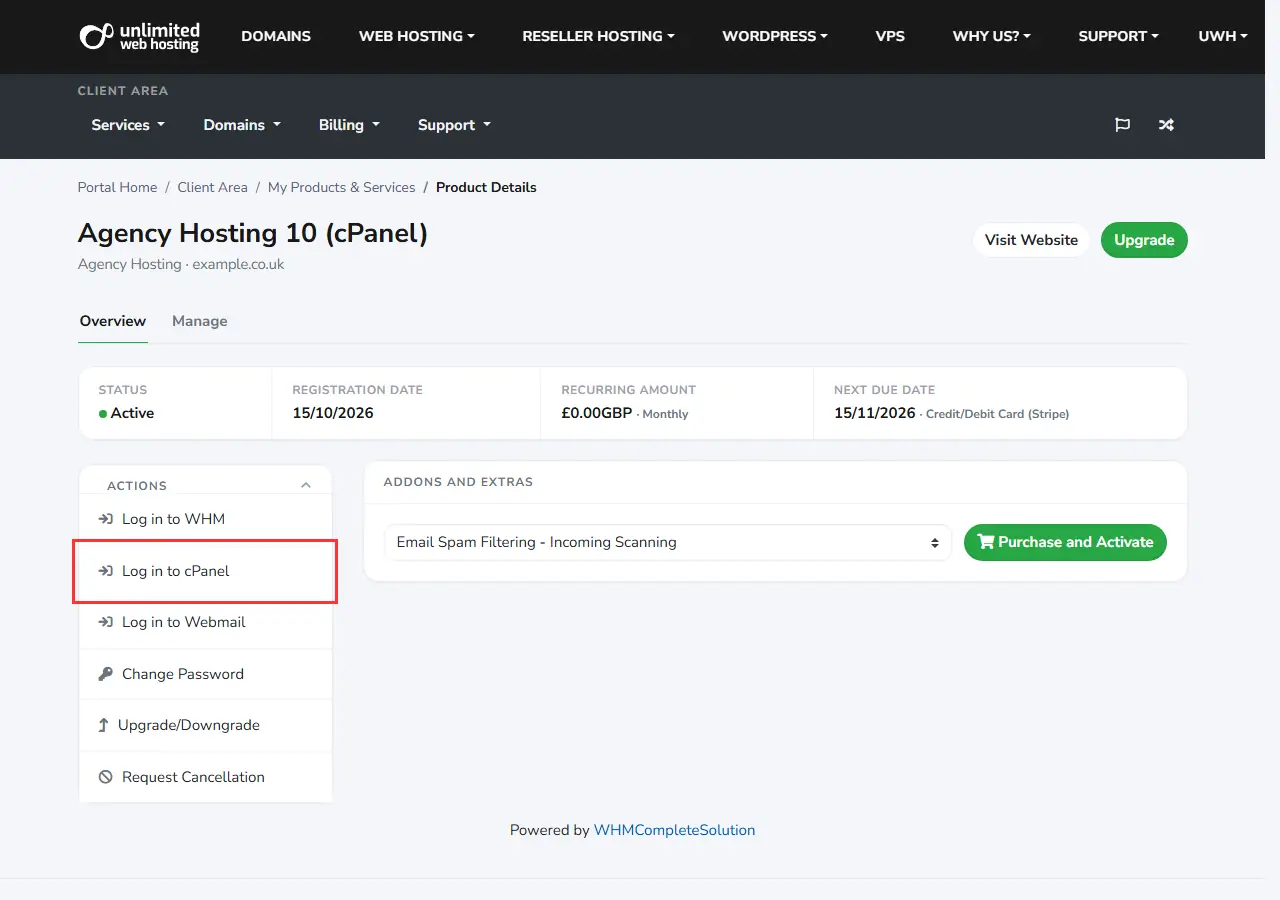Open the client area Support menu
The image size is (1280, 900).
(454, 125)
